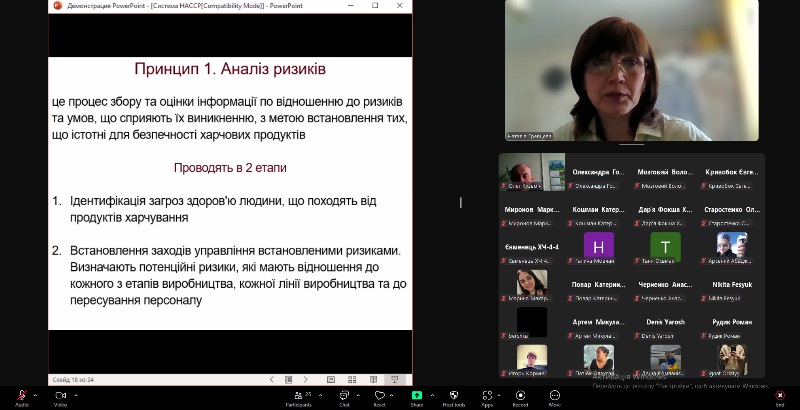Unmute the microphone with the Audio icon
The height and width of the screenshot is (410, 800).
point(21,396)
